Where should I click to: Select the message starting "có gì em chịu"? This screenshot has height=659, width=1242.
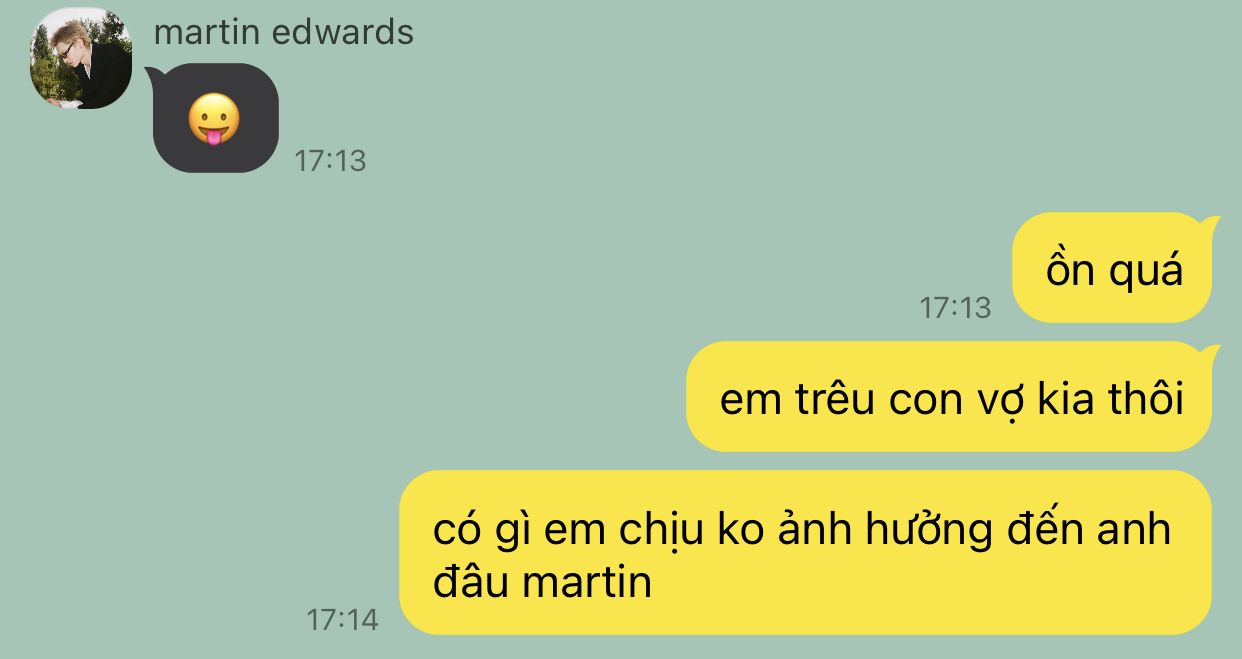(805, 552)
